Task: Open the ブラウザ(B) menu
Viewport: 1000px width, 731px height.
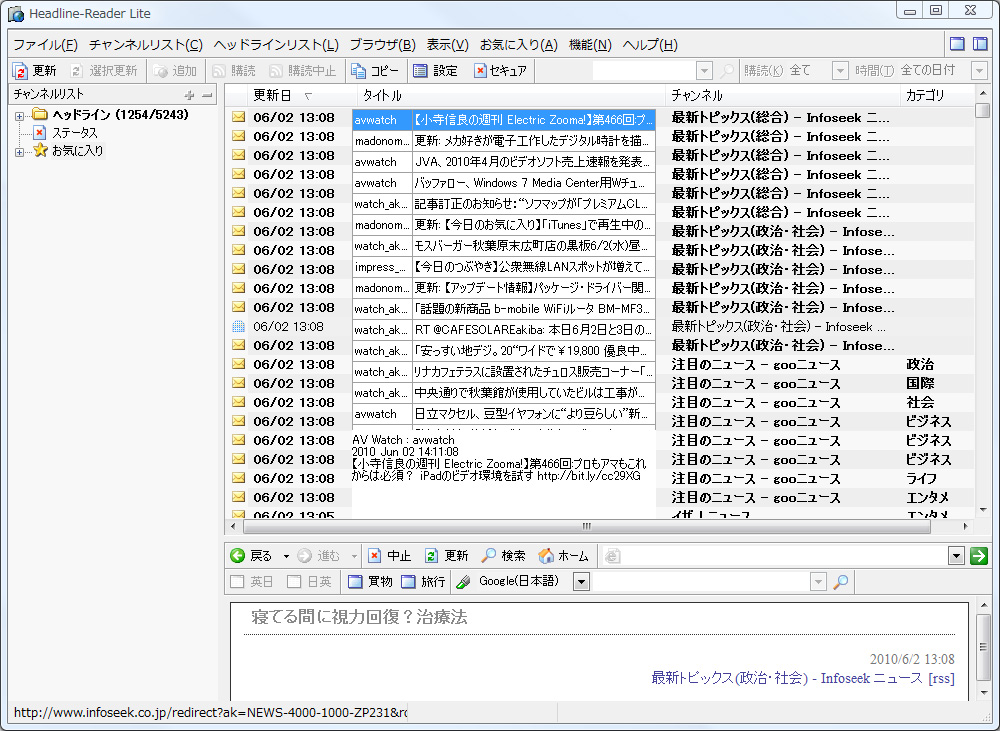Action: (383, 45)
